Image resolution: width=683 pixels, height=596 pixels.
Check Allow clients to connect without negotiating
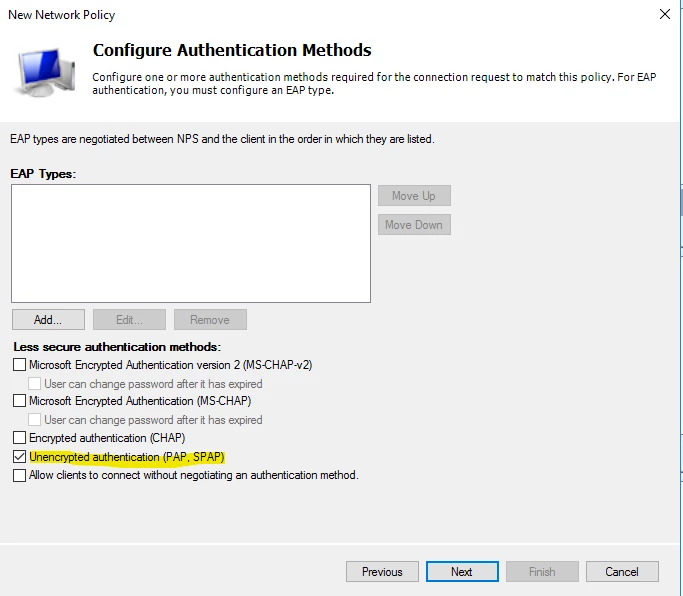[x=19, y=475]
